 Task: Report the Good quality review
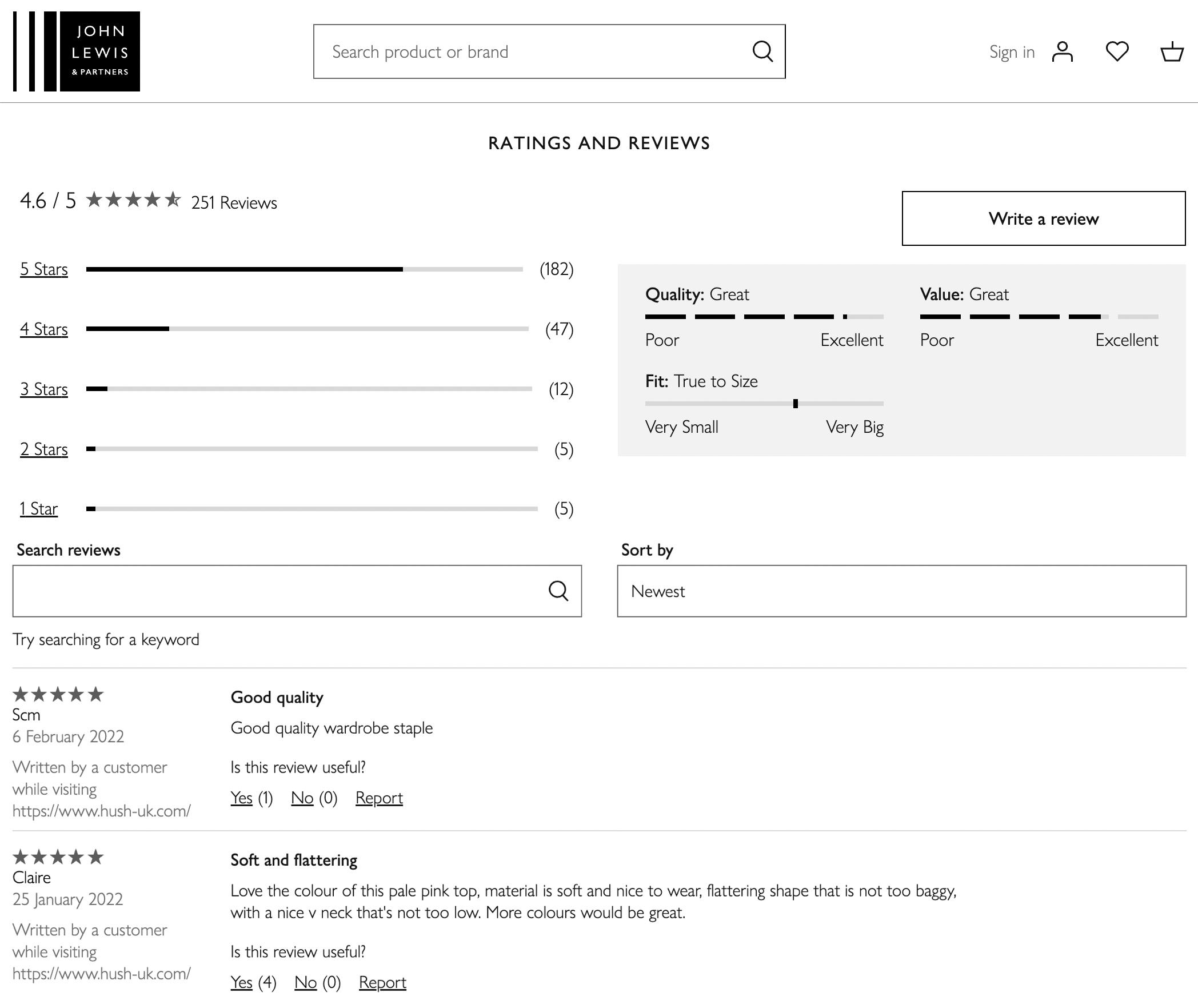tap(379, 798)
